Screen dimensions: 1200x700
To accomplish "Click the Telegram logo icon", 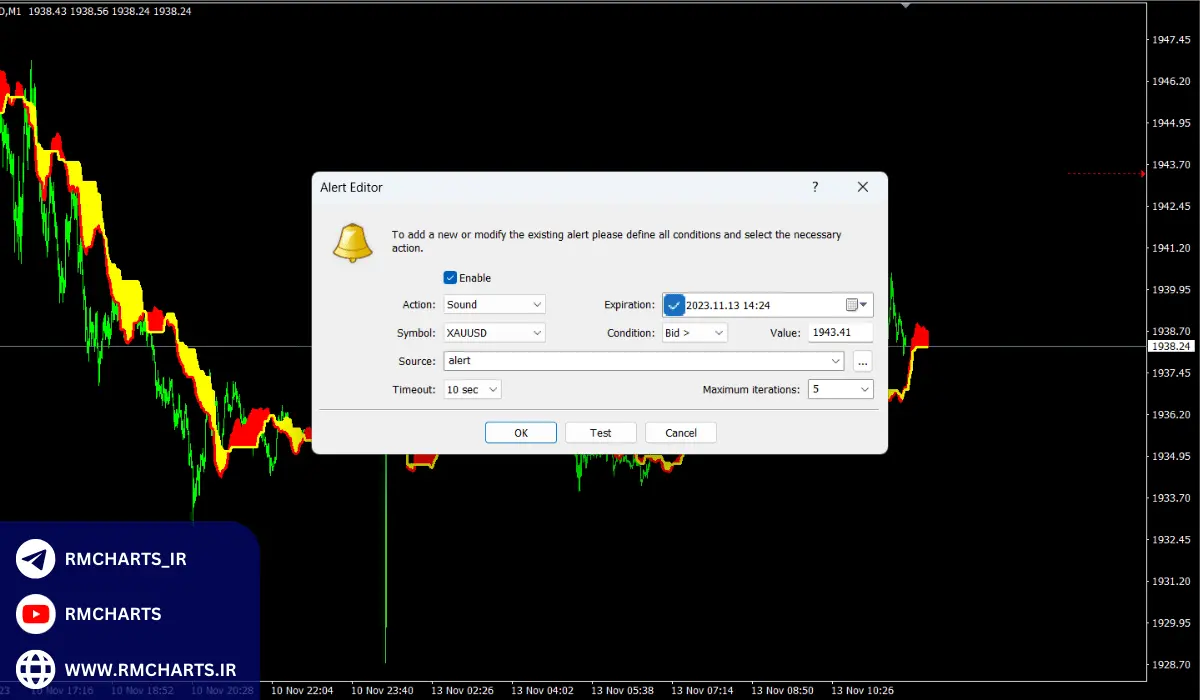I will coord(36,559).
